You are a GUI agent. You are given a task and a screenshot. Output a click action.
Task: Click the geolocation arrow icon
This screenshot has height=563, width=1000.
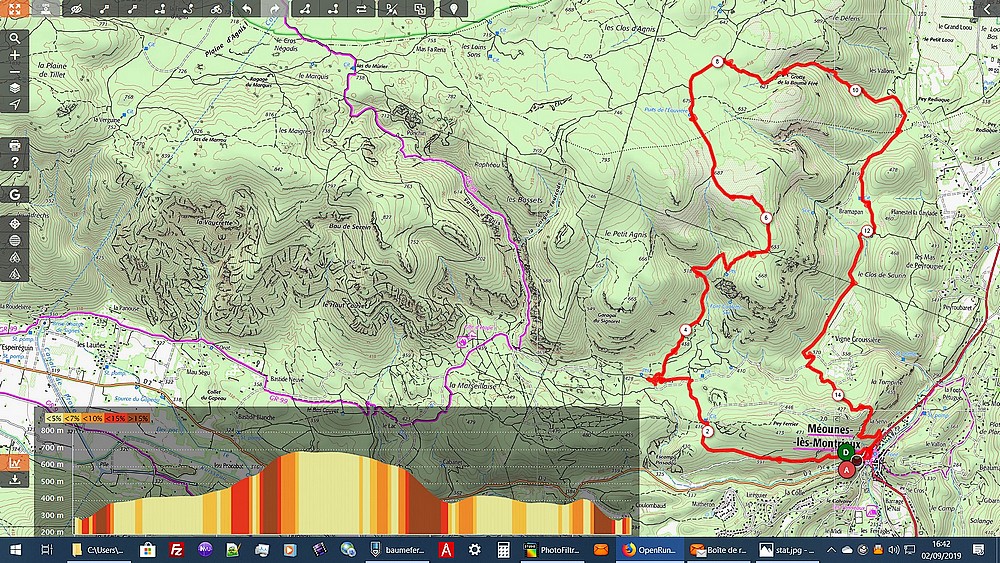14,105
